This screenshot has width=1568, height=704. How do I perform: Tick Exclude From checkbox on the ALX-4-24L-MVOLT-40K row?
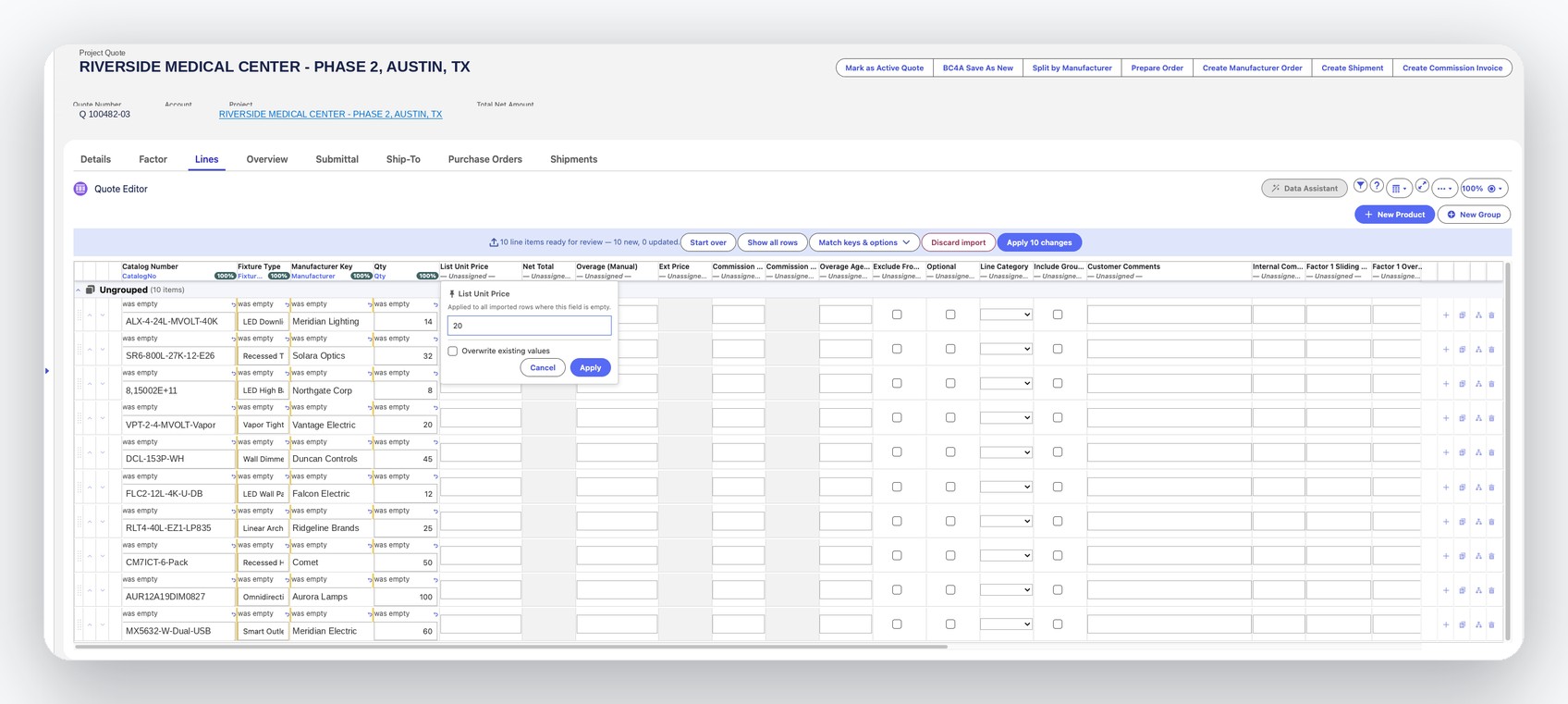point(897,315)
